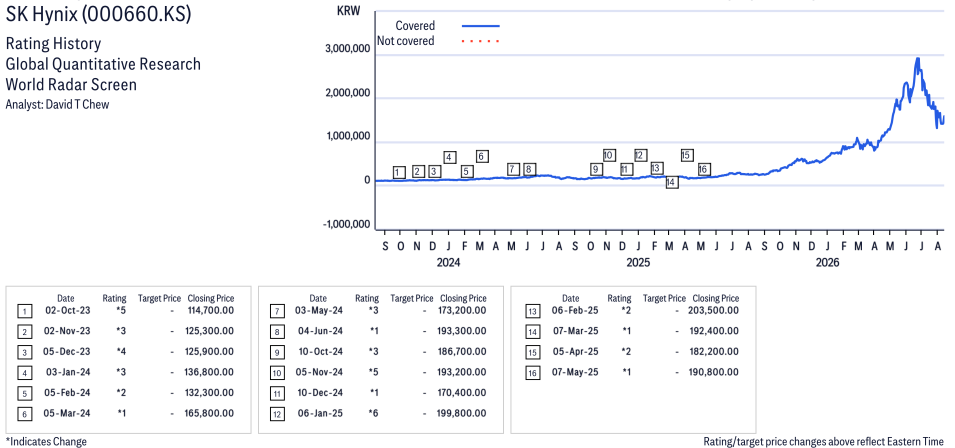955x448 pixels.
Task: Click chart marker 9 on the graph
Action: [596, 169]
